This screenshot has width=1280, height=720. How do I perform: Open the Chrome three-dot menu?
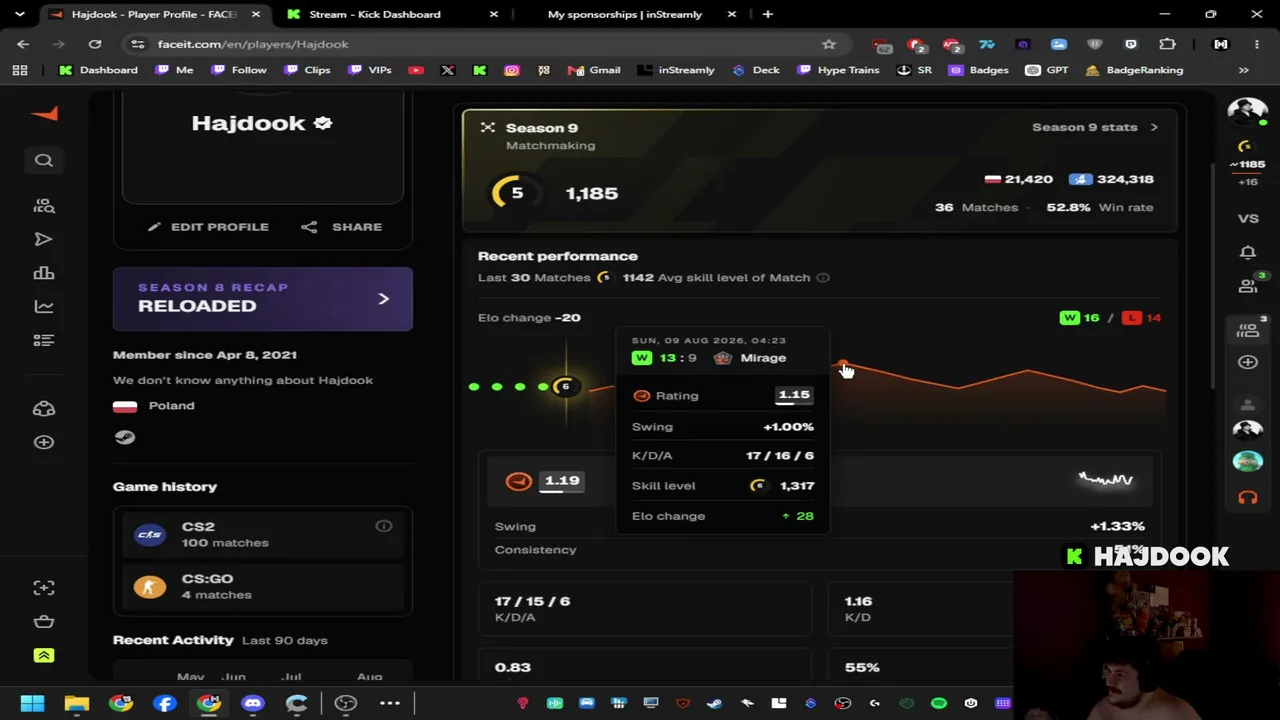tap(1257, 44)
